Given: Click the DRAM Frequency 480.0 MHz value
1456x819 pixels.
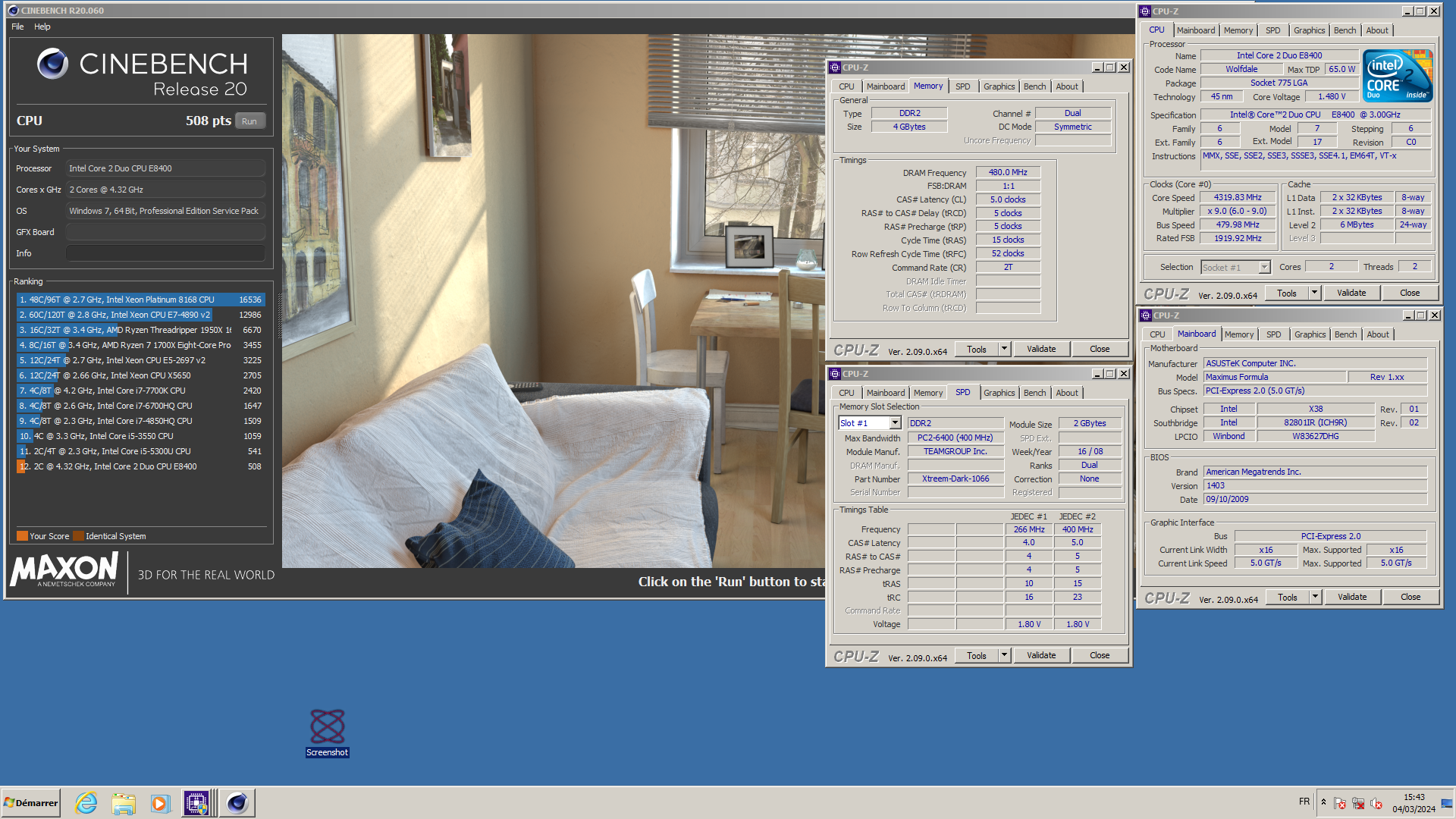Looking at the screenshot, I should pos(1008,173).
